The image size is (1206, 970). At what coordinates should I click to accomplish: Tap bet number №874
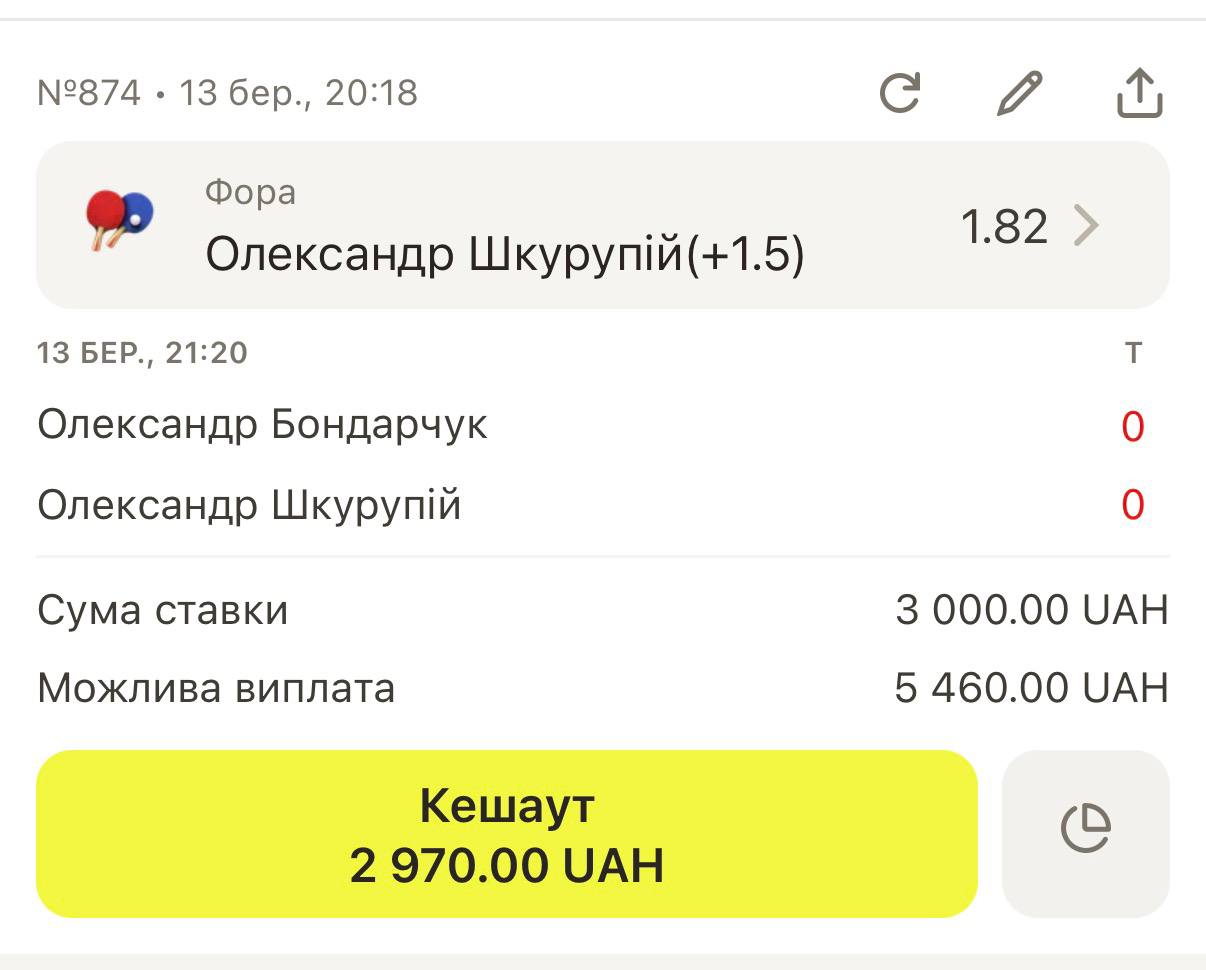[x=88, y=93]
